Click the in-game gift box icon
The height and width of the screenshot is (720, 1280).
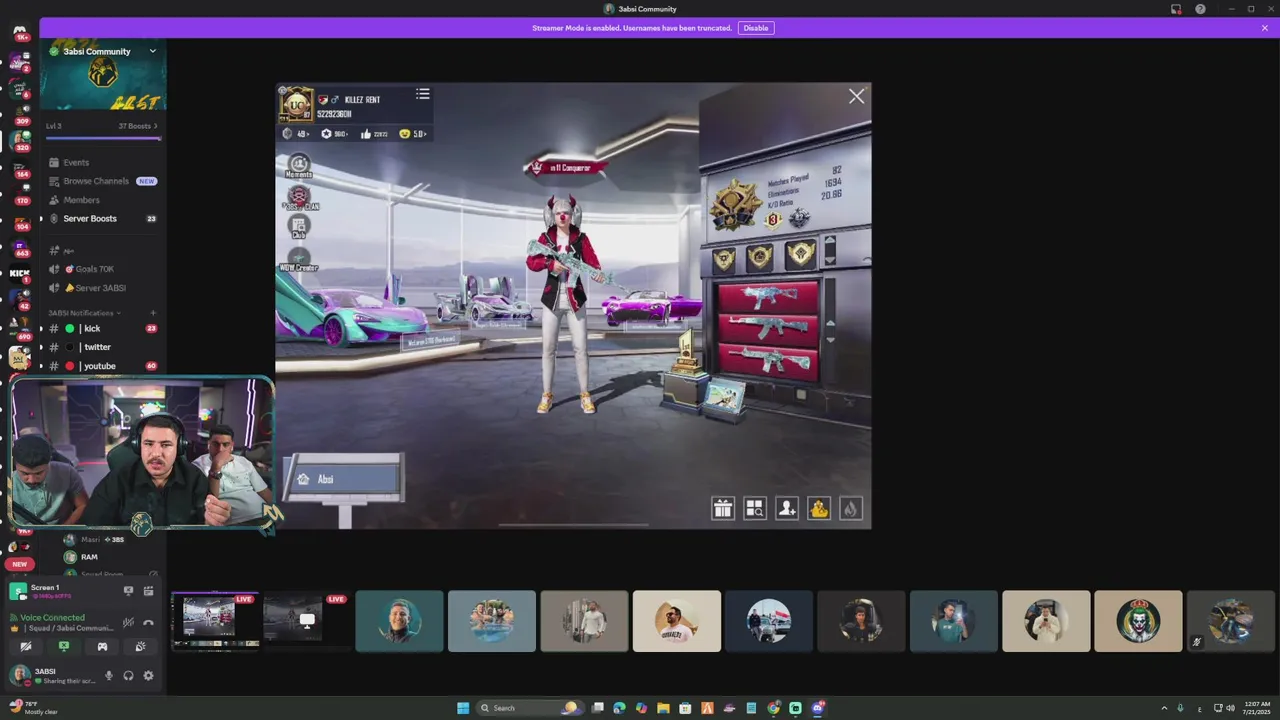pyautogui.click(x=723, y=509)
